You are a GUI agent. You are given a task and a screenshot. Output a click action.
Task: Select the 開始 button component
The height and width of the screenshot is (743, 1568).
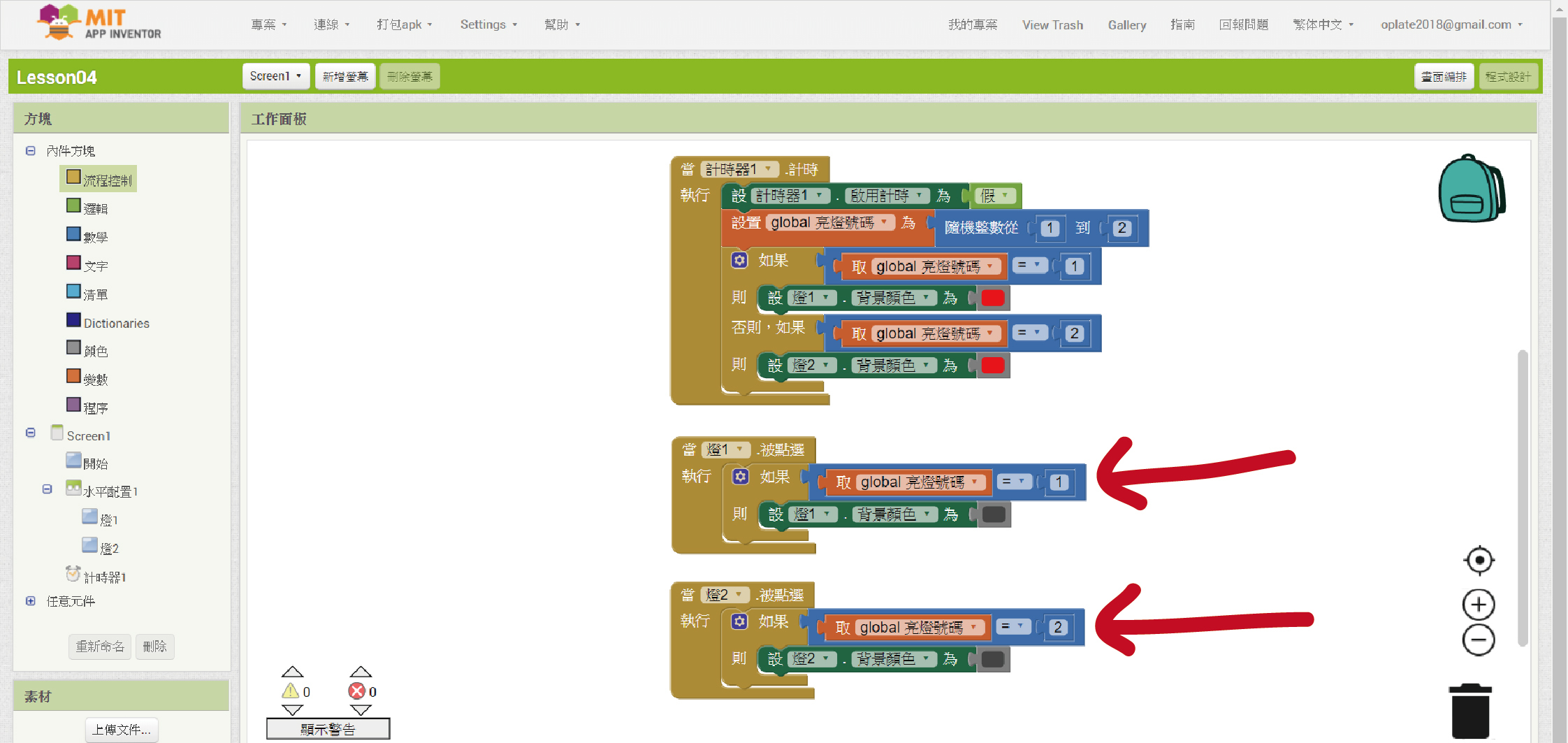click(x=87, y=463)
